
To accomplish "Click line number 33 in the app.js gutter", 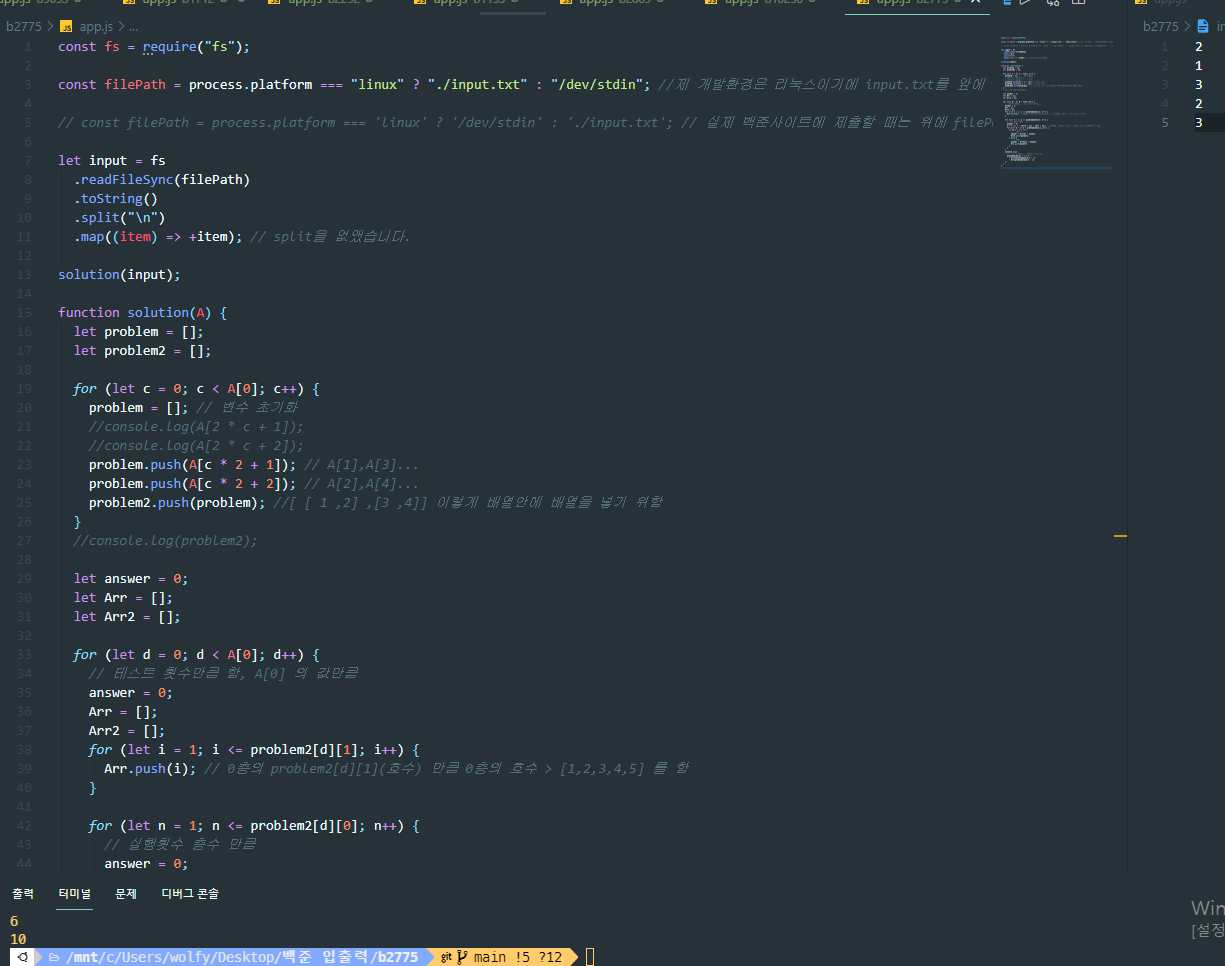I will pos(24,654).
